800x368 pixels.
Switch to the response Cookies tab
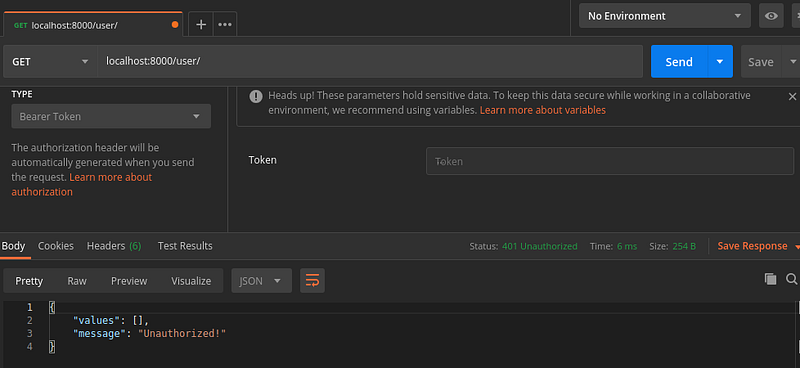(x=56, y=246)
